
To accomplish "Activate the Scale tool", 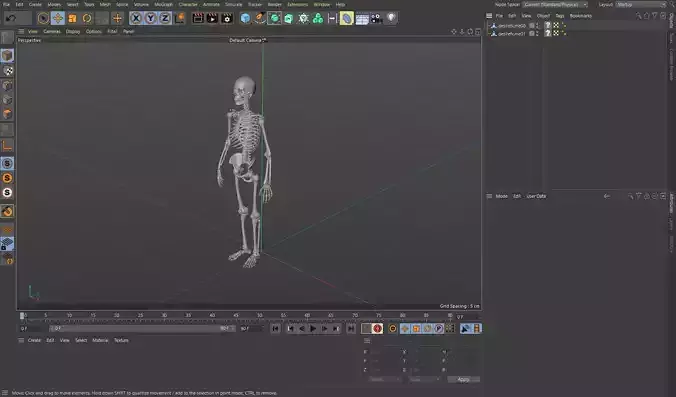I will [x=72, y=18].
